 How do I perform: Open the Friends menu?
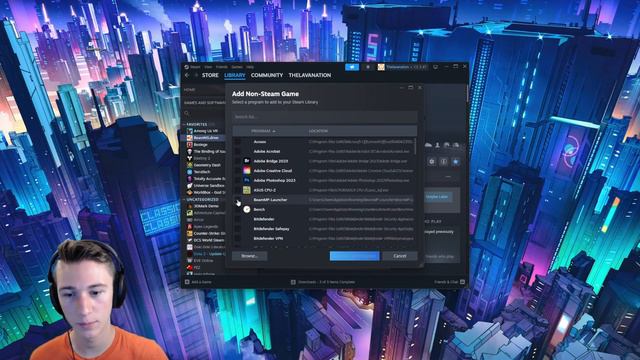point(222,67)
